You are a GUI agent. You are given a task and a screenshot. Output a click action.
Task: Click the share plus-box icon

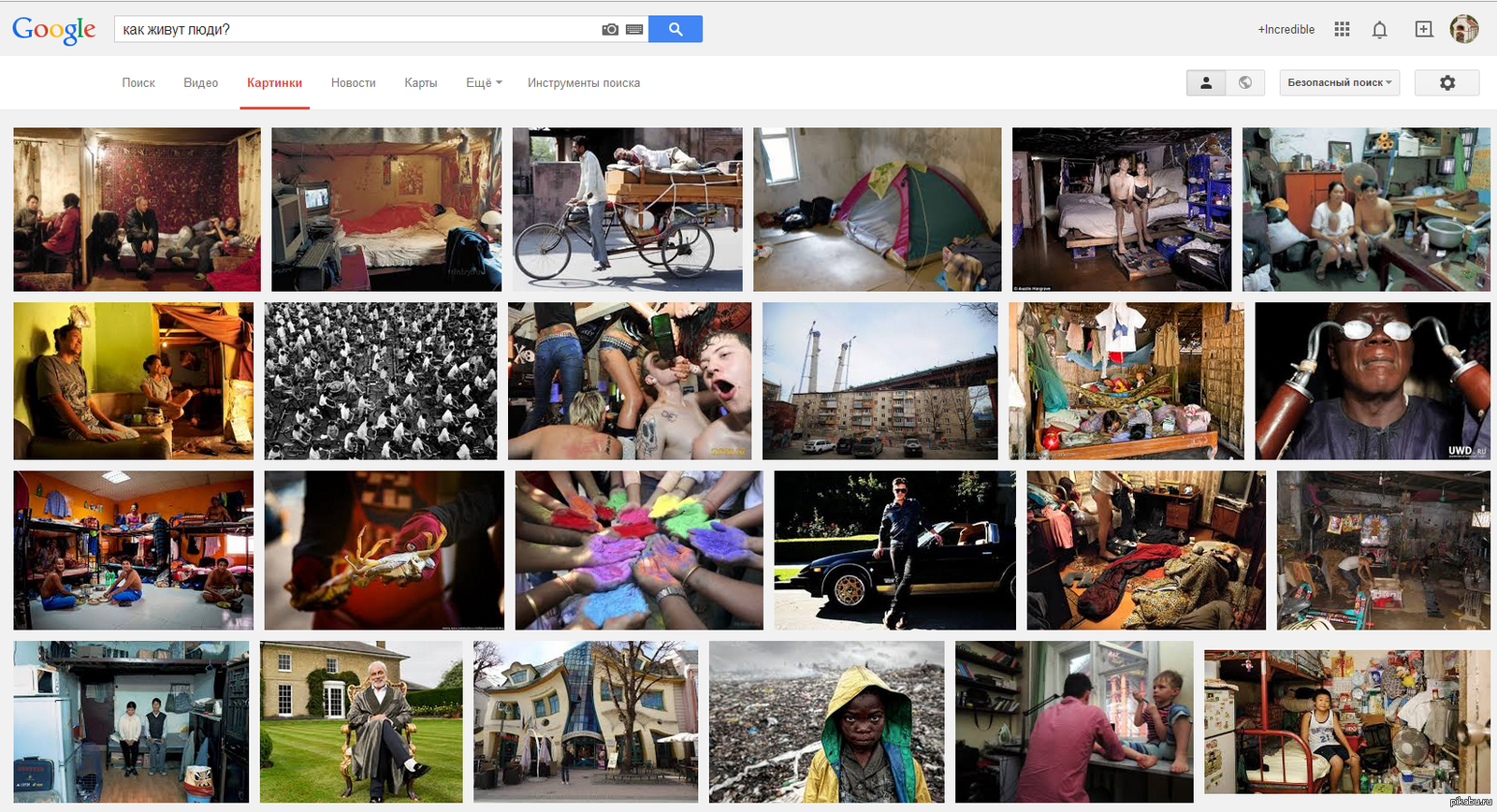[x=1423, y=30]
